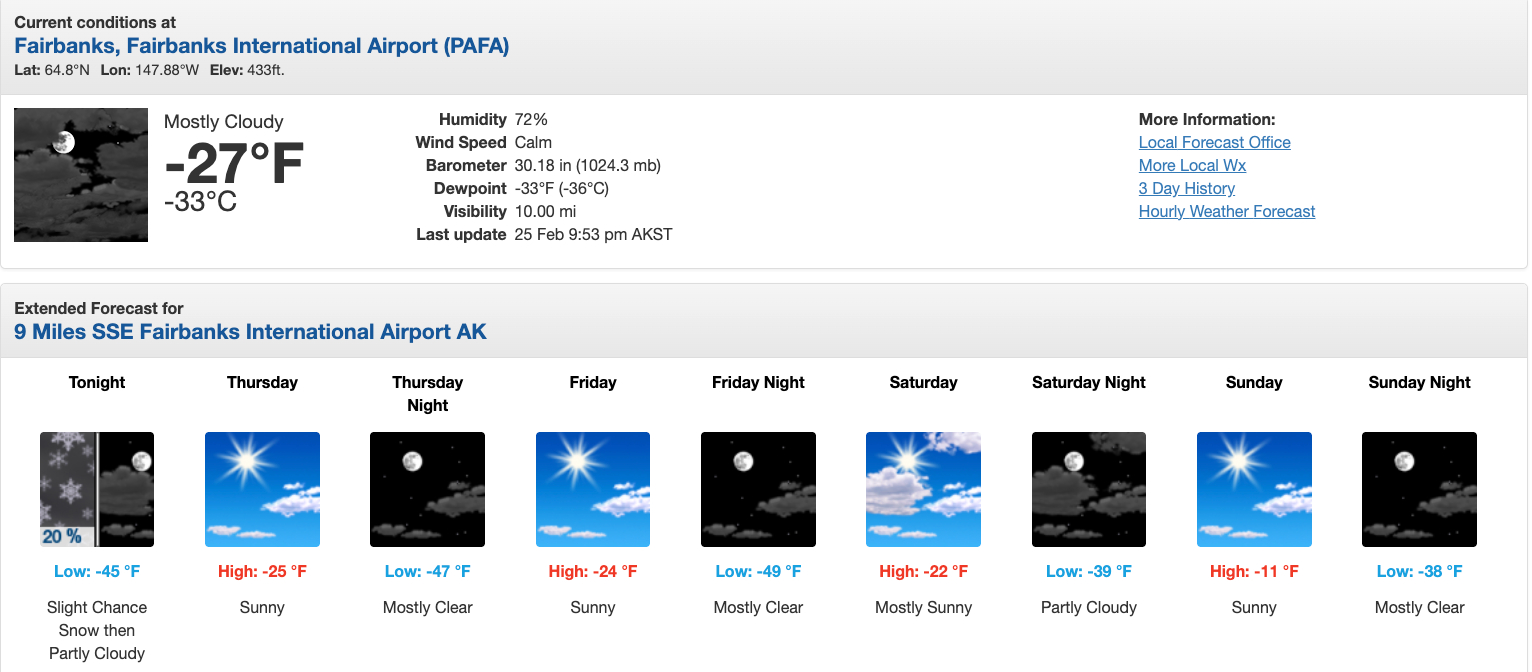Open the More Local Wx link
This screenshot has height=672, width=1532.
click(x=1192, y=165)
